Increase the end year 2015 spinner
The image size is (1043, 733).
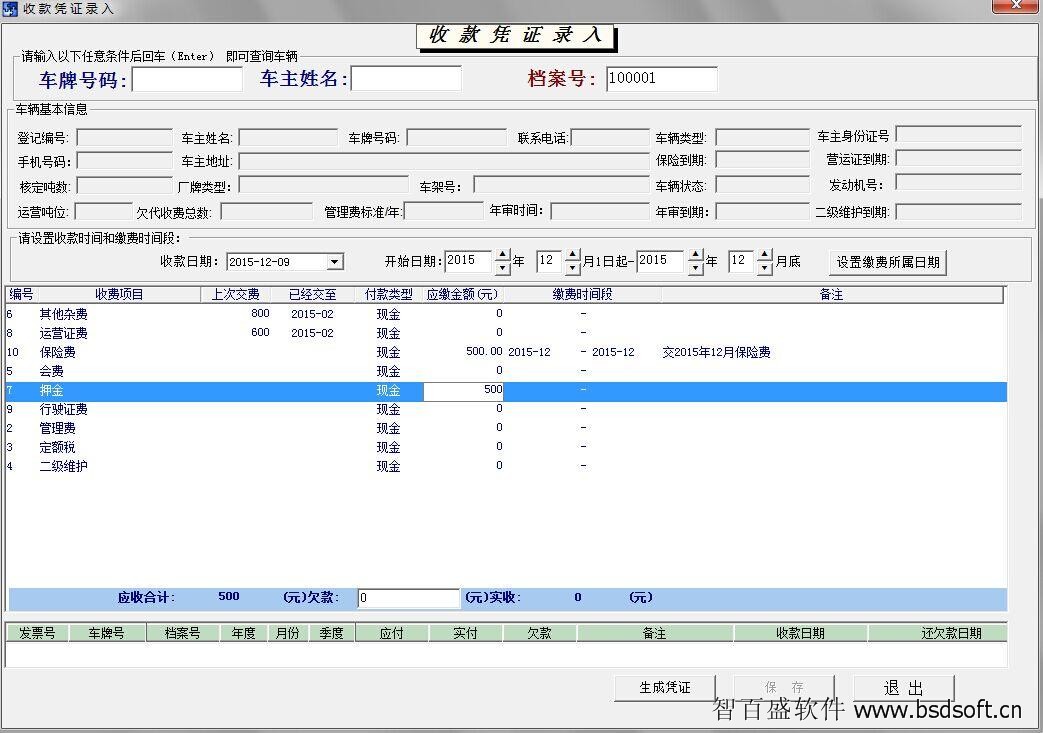point(695,255)
